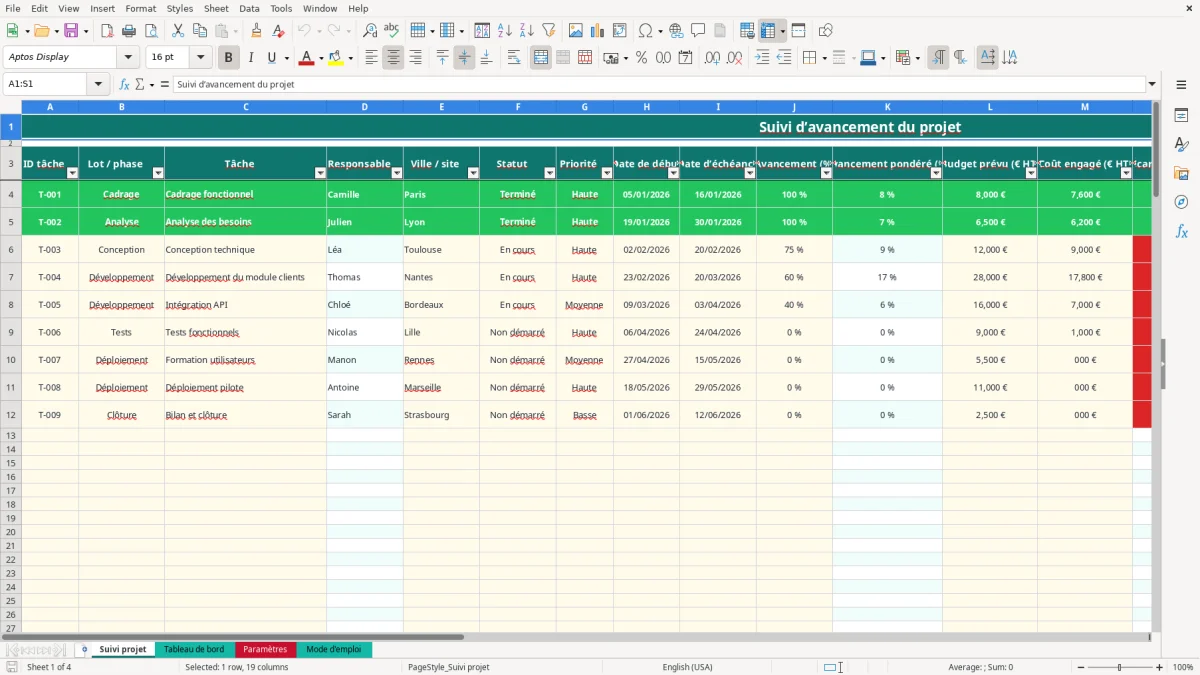
Task: Open the sidebar Navigator compass icon
Action: (1181, 202)
